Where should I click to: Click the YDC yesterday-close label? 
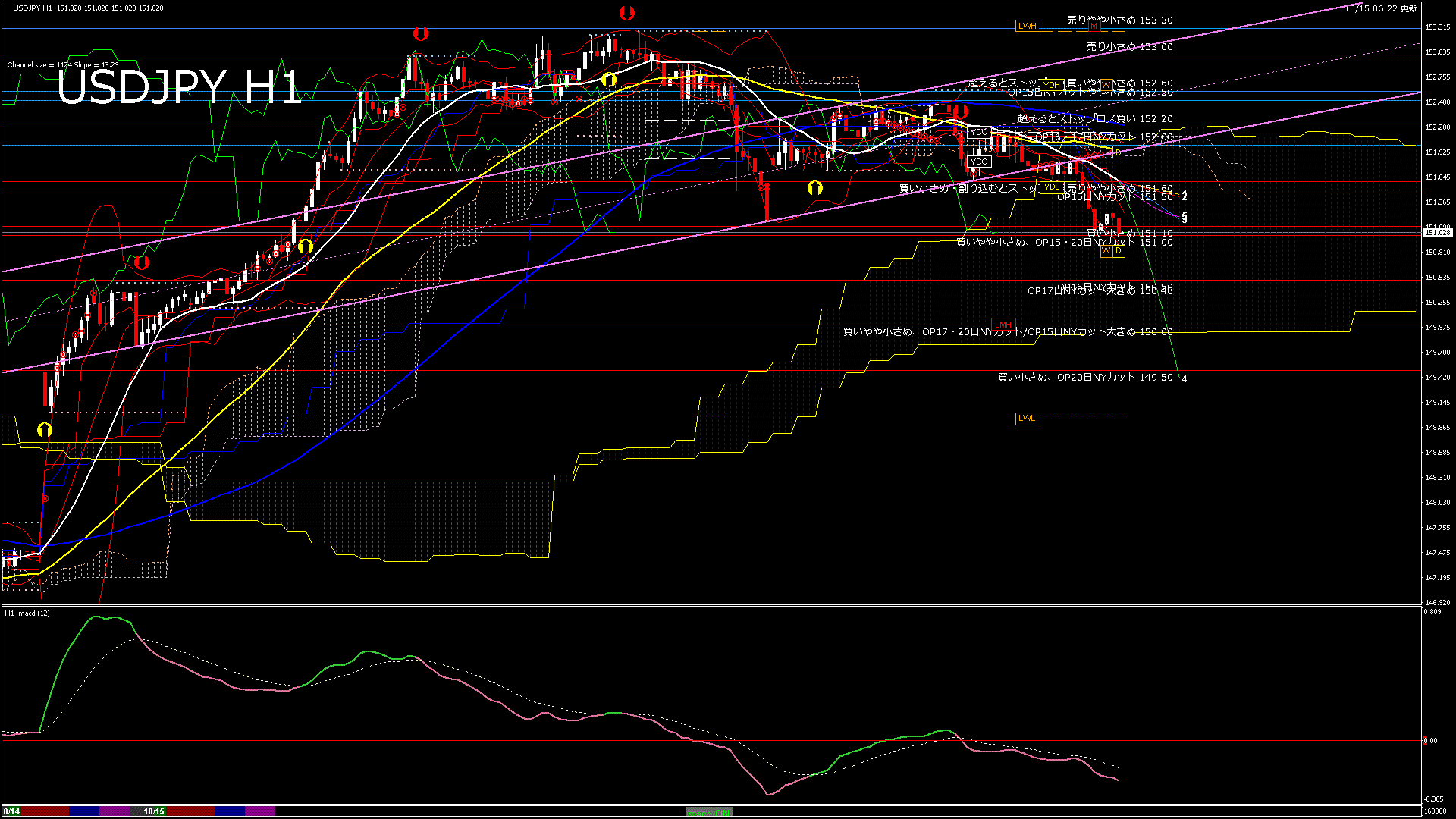click(x=979, y=162)
